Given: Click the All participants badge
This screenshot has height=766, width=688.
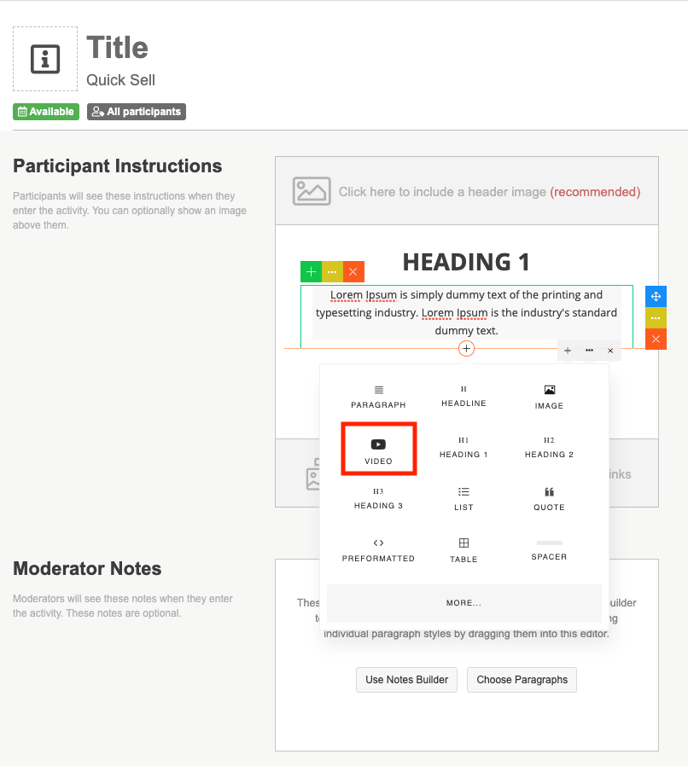Looking at the screenshot, I should tap(136, 111).
